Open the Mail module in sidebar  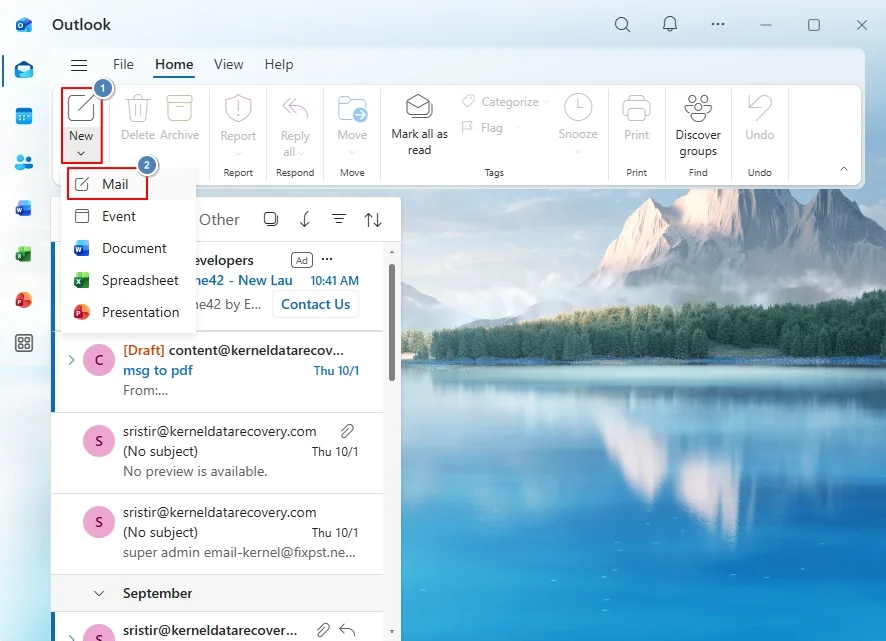coord(24,71)
